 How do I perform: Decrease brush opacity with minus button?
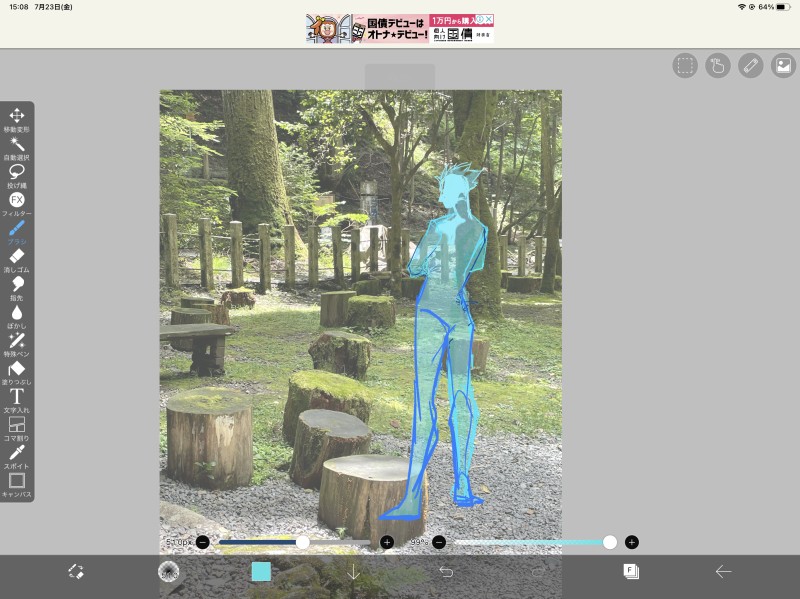click(439, 542)
